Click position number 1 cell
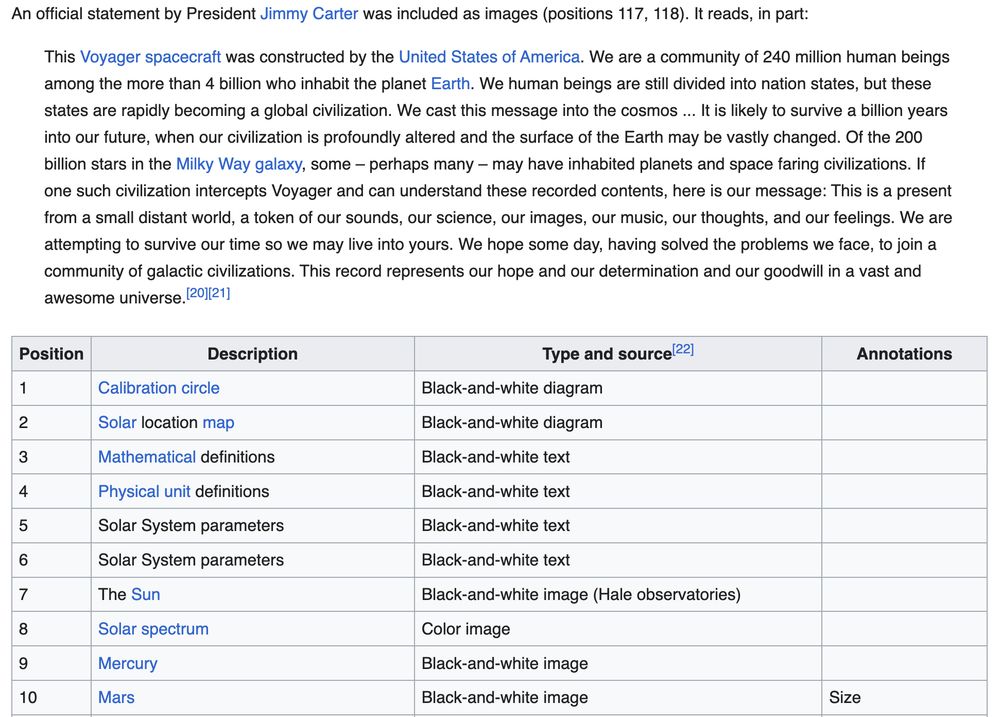 (x=51, y=388)
